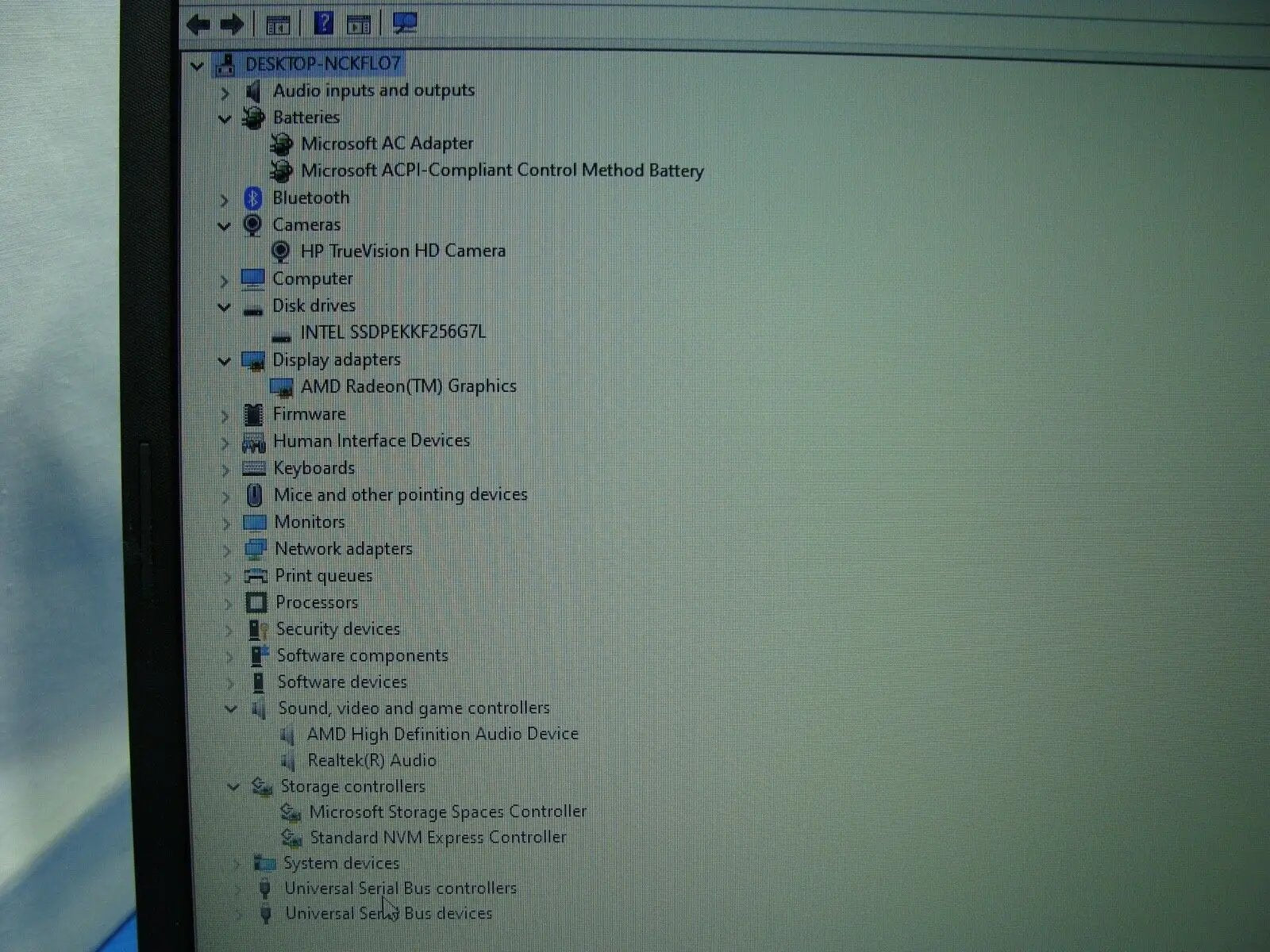The width and height of the screenshot is (1270, 952).
Task: Open the Help toolbar icon
Action: tap(323, 23)
